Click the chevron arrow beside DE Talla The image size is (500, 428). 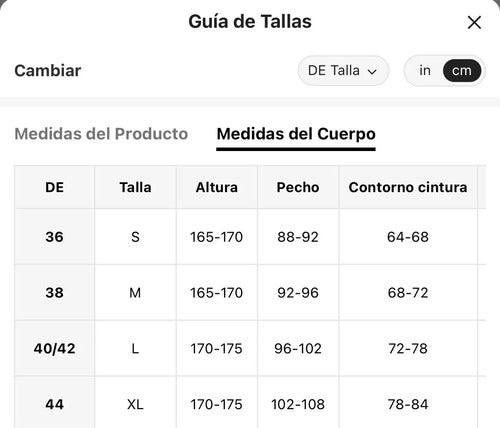(372, 71)
